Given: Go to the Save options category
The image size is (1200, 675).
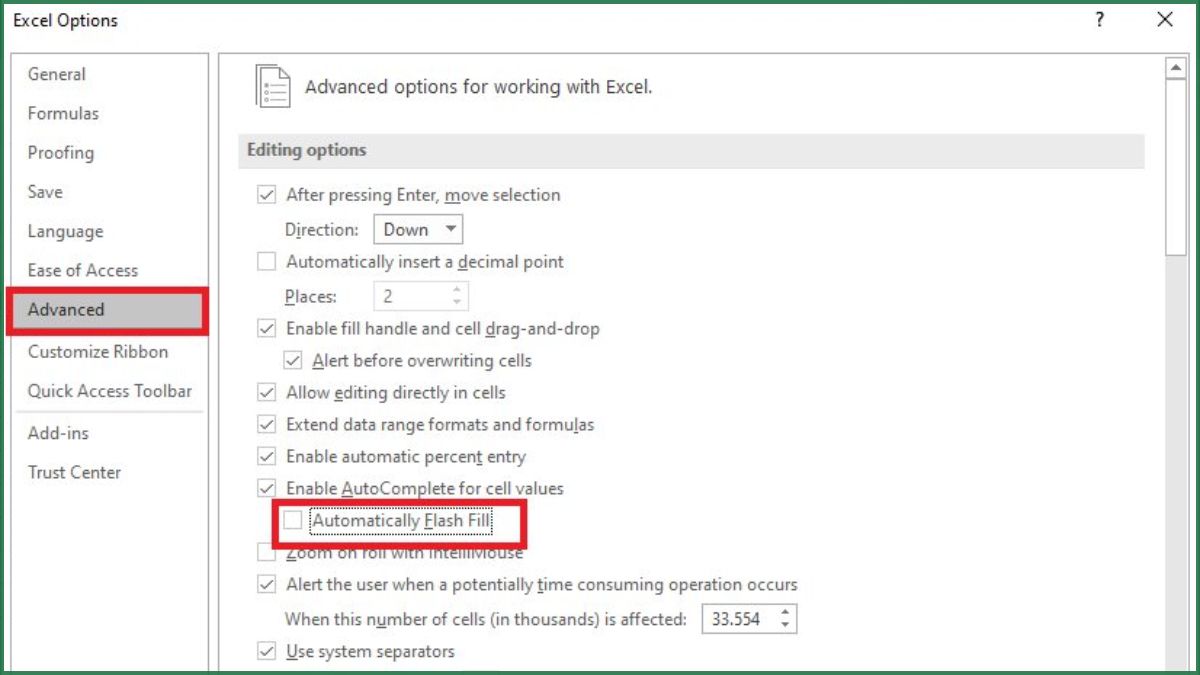Looking at the screenshot, I should [45, 191].
